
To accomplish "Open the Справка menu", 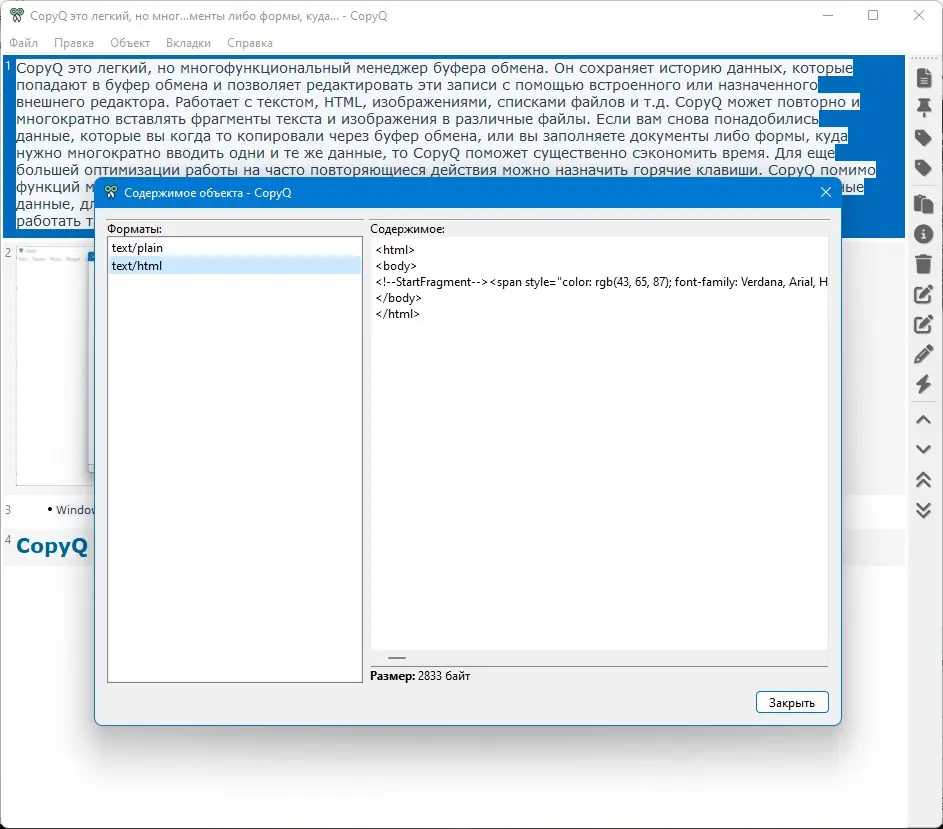I will point(250,43).
